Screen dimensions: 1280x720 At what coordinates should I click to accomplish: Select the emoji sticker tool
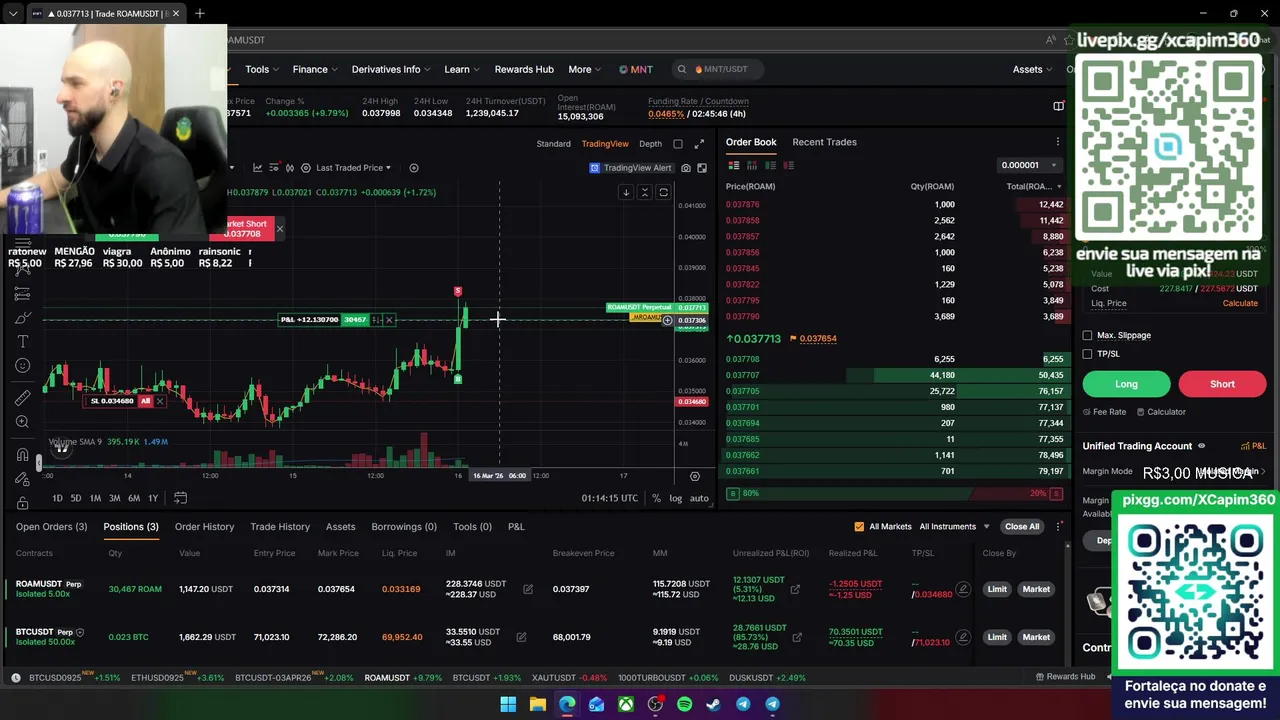click(22, 366)
